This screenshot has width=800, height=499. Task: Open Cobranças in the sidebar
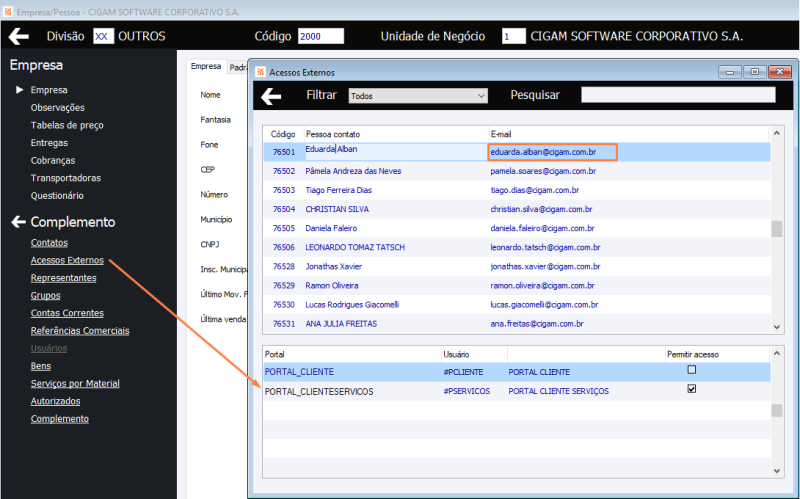click(53, 160)
